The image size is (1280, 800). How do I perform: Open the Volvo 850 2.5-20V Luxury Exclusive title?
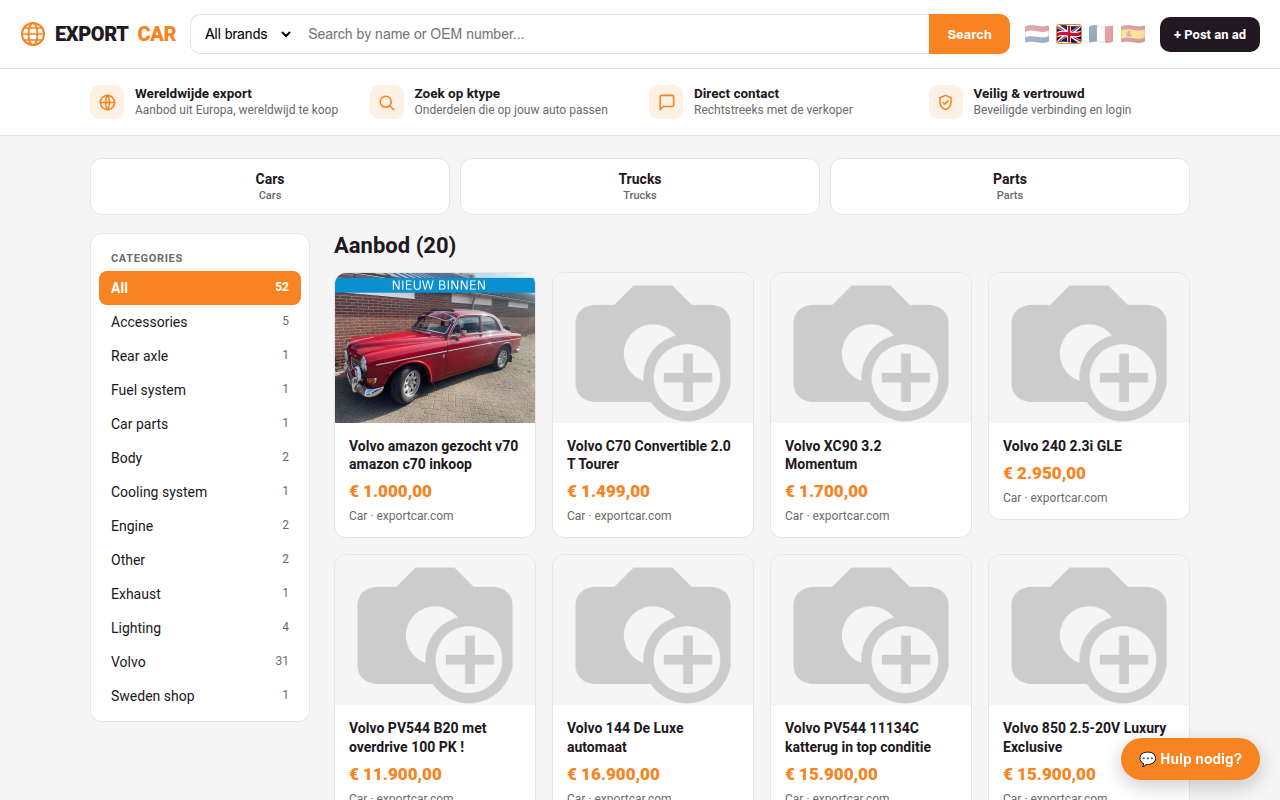pos(1085,737)
